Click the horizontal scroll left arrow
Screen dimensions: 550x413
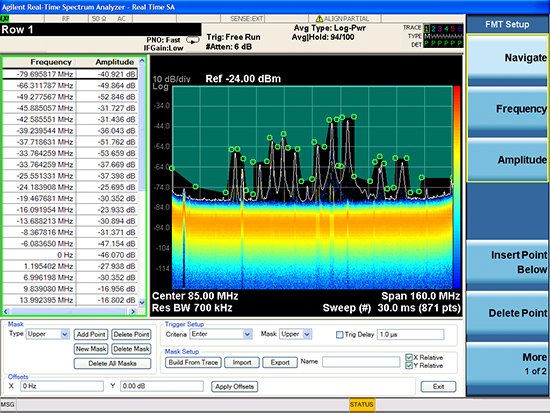[6, 311]
